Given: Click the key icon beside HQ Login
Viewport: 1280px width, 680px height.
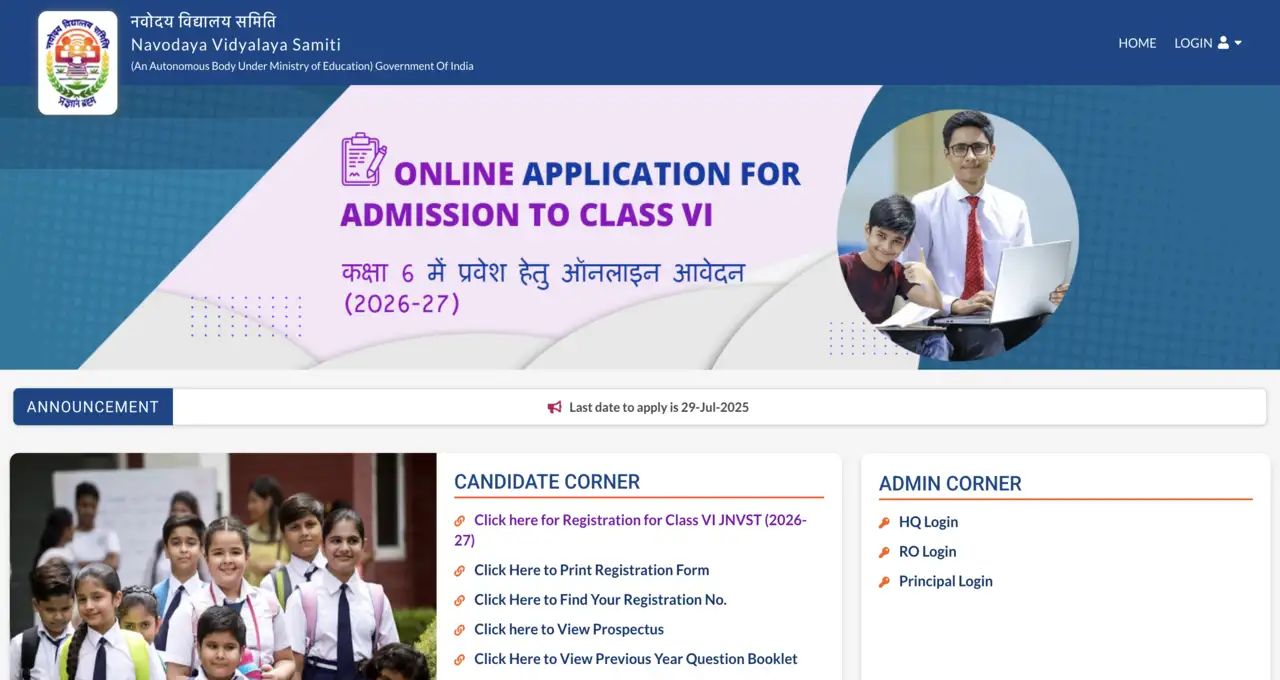Looking at the screenshot, I should tap(884, 522).
